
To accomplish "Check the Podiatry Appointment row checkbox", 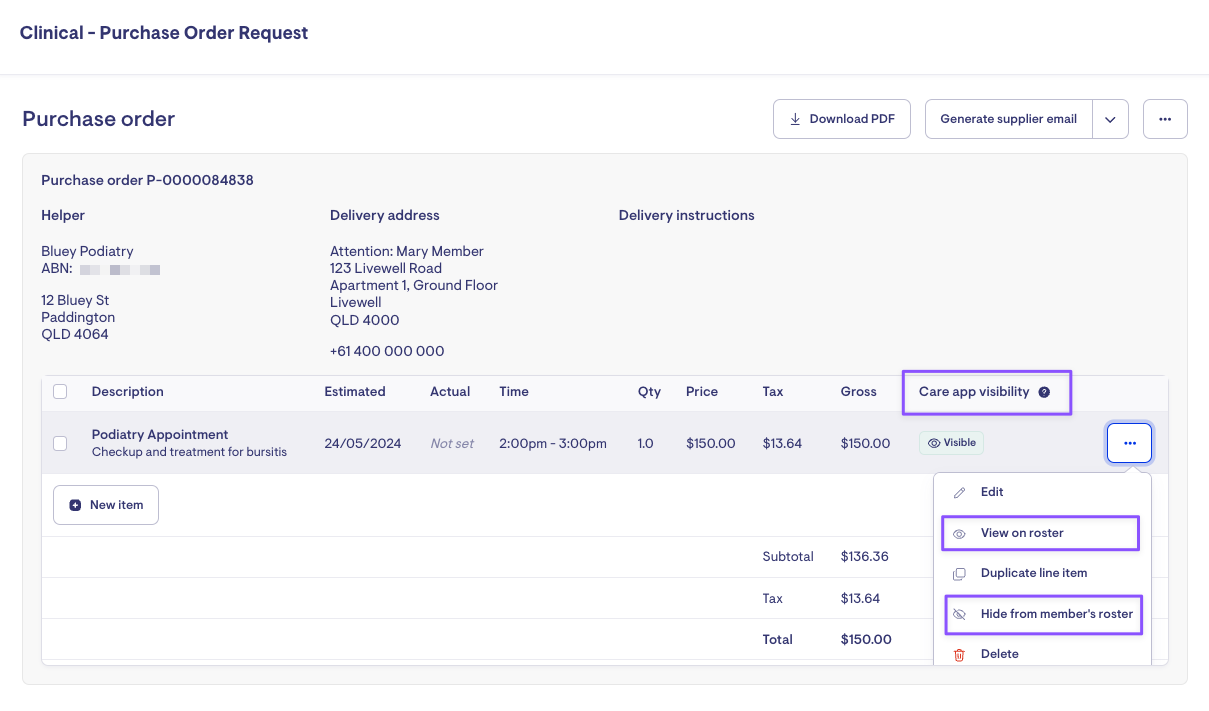I will pyautogui.click(x=60, y=443).
